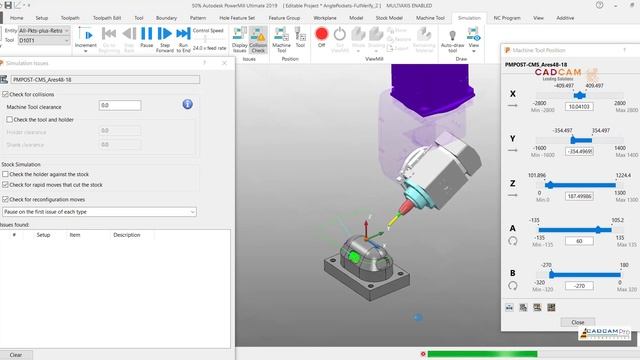640x360 pixels.
Task: Open Display Issues in the ribbon
Action: (240, 39)
